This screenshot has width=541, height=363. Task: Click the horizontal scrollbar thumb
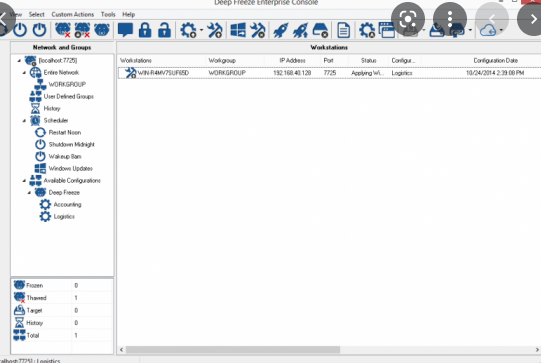coord(233,350)
